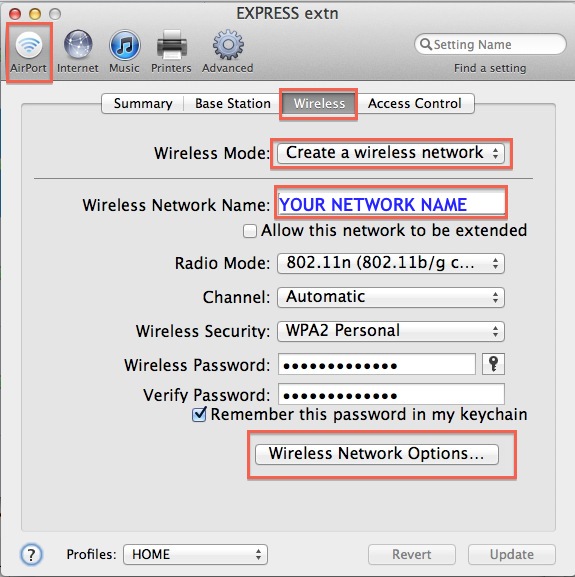Open the Advanced gear settings

(228, 52)
